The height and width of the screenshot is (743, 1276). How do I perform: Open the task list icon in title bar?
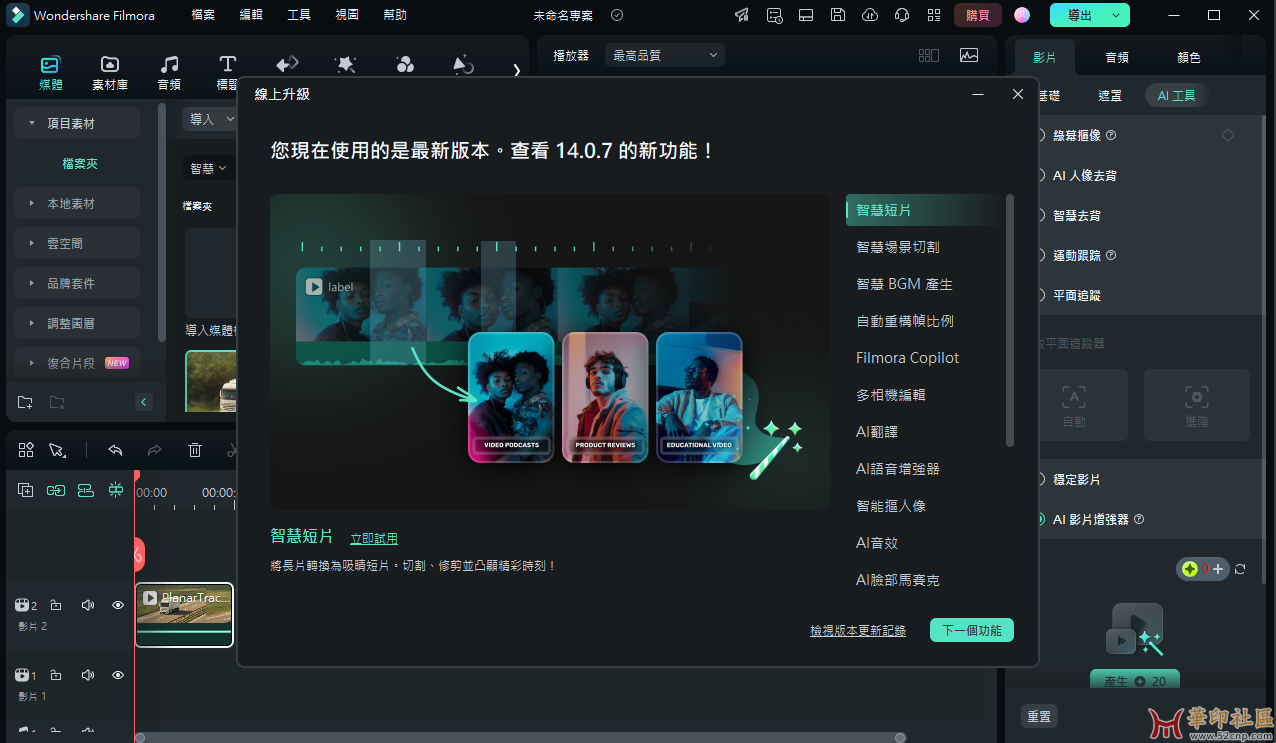pyautogui.click(x=774, y=15)
